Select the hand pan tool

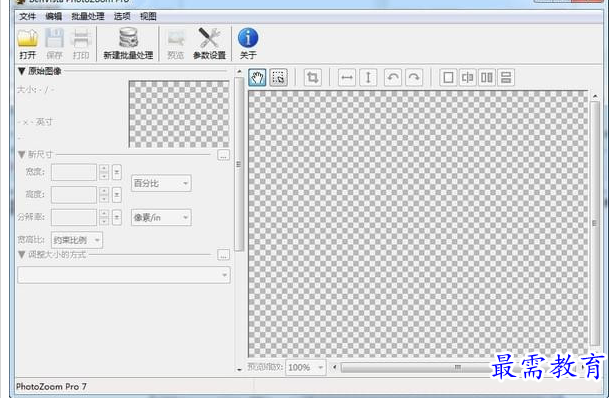pos(257,77)
